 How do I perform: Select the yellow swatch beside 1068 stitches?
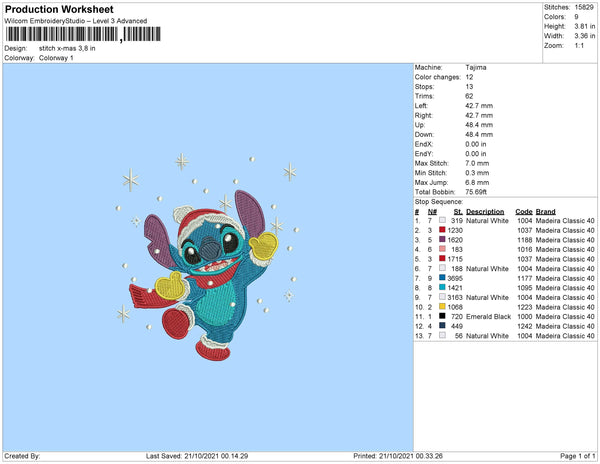(x=442, y=306)
